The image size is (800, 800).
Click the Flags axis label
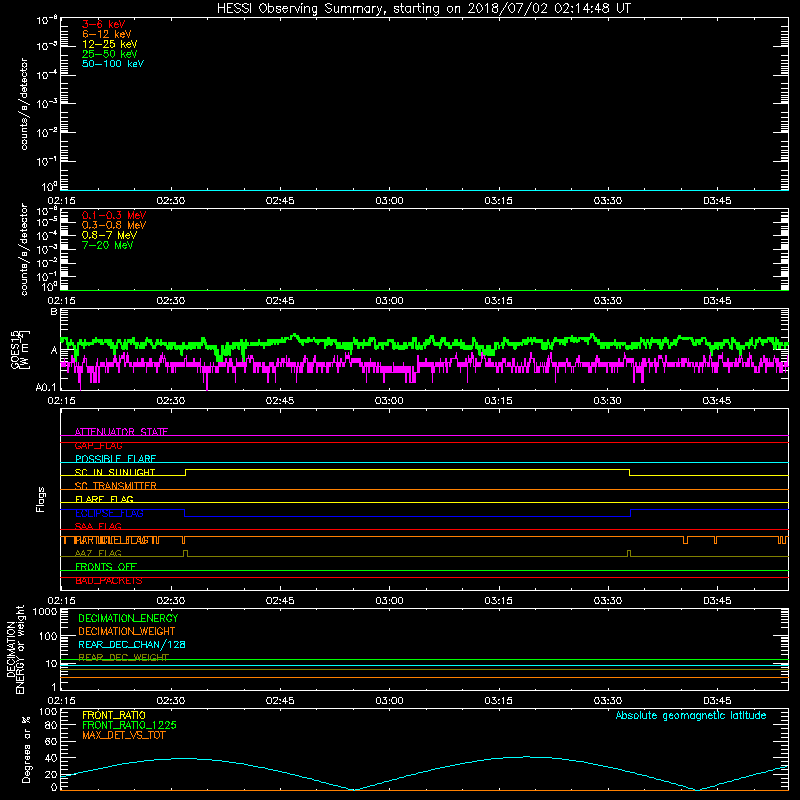click(41, 499)
